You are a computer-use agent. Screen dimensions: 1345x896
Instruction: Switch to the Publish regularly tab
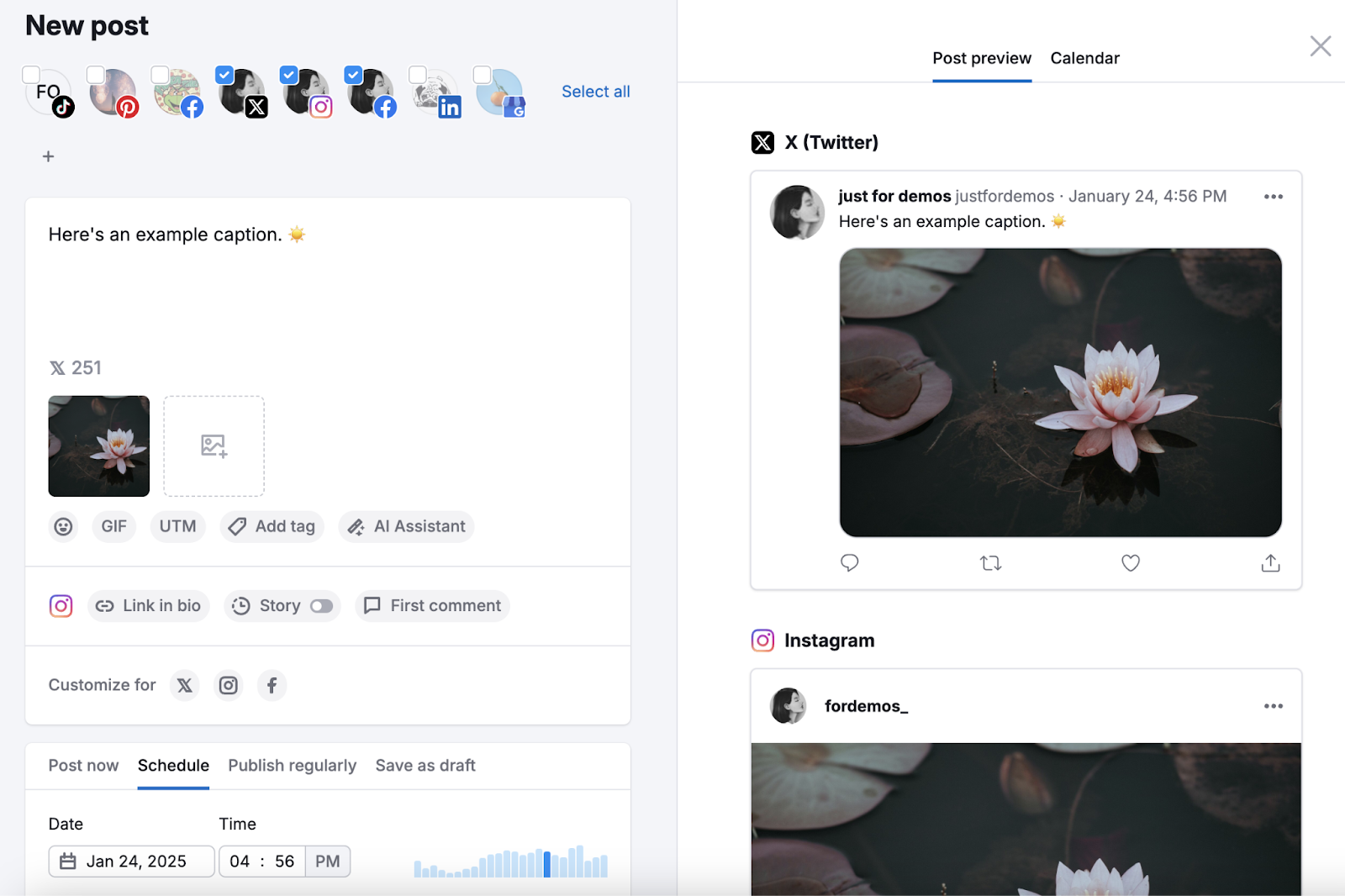(x=292, y=765)
